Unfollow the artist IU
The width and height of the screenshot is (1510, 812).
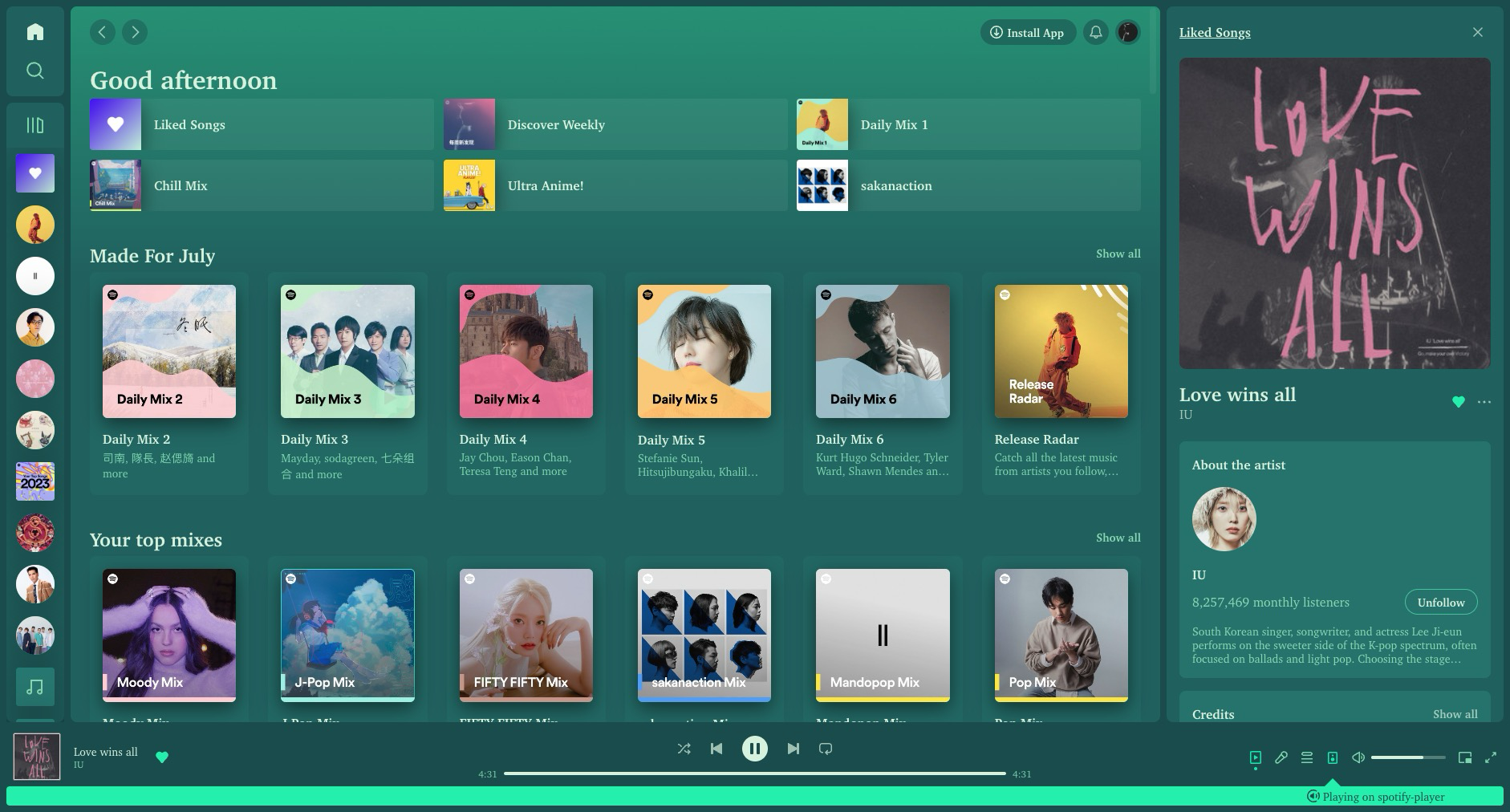[x=1441, y=603]
